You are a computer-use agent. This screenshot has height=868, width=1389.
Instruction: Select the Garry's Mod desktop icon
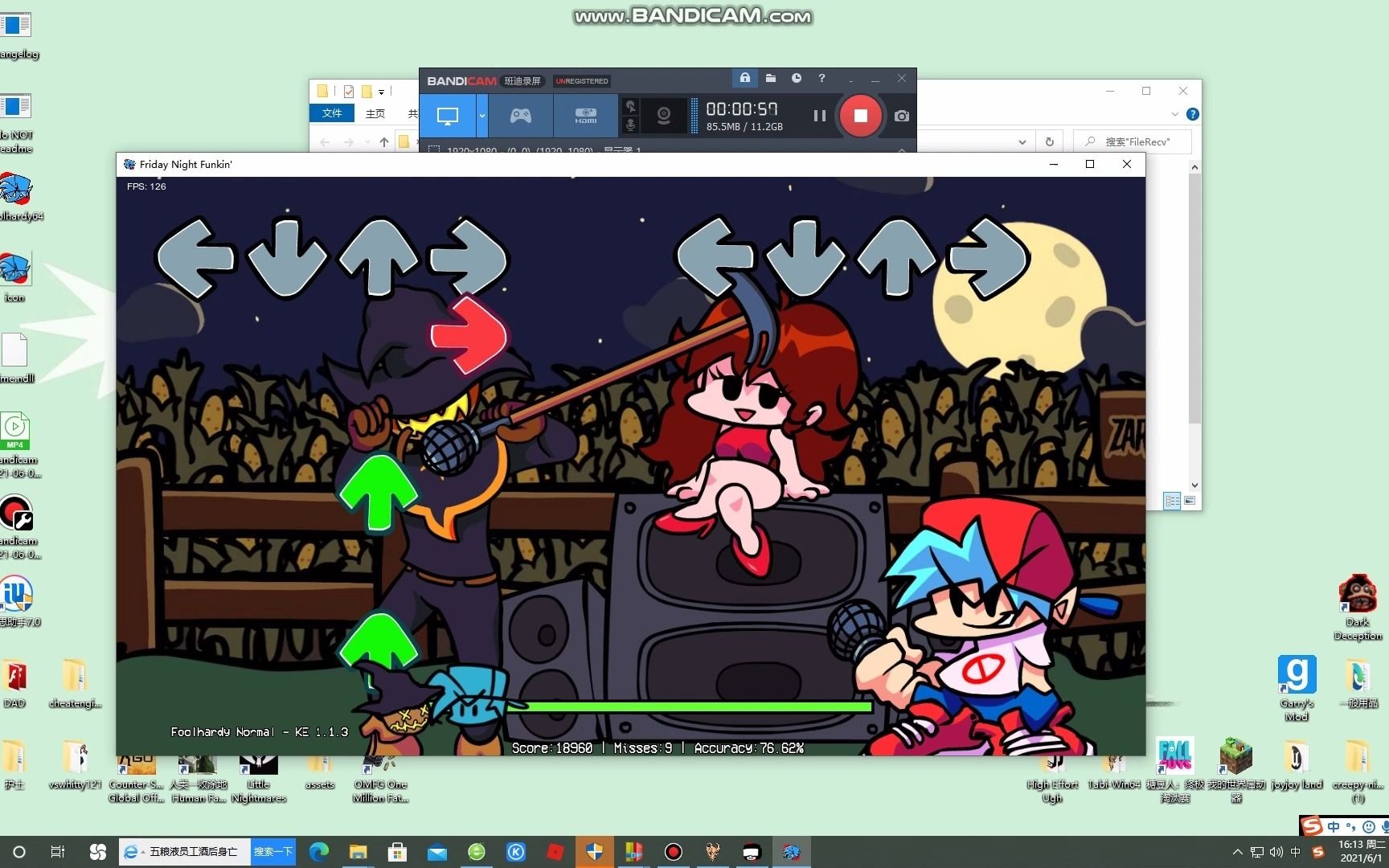point(1297,689)
